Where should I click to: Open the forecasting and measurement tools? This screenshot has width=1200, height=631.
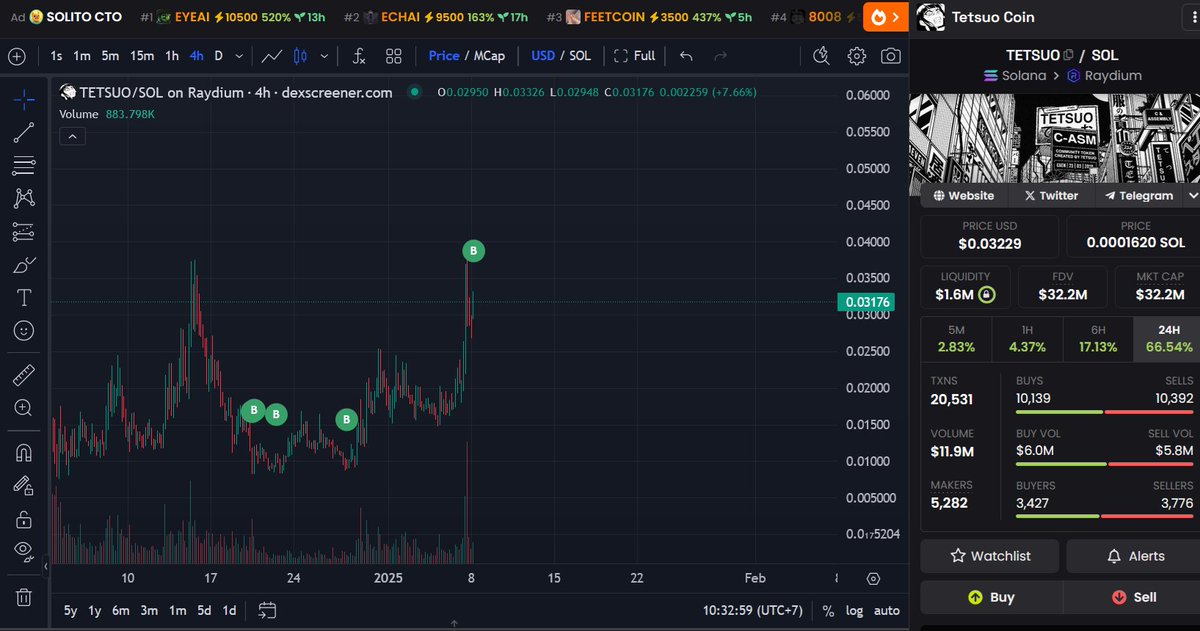(24, 231)
